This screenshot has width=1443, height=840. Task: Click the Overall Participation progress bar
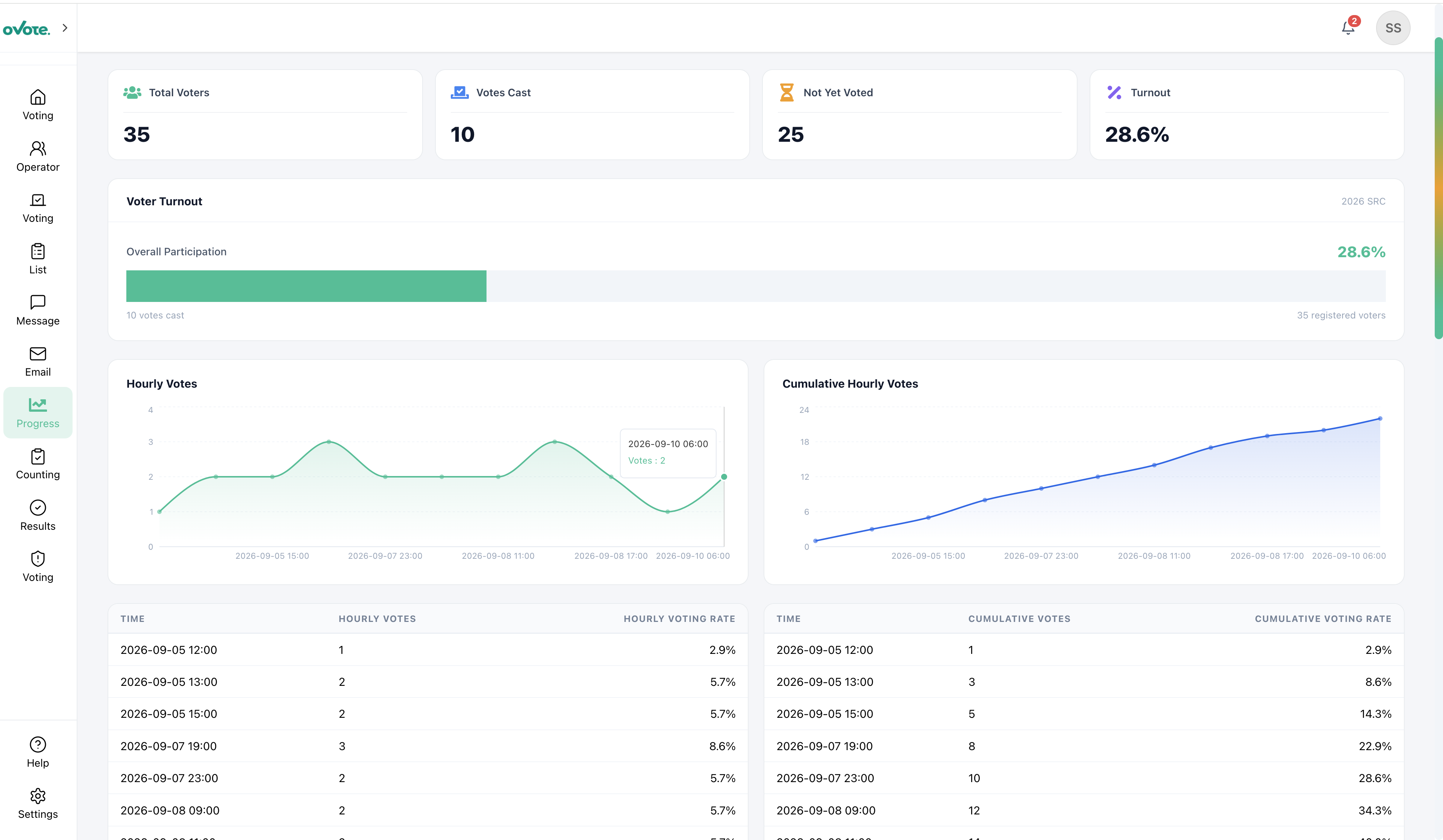(x=756, y=286)
